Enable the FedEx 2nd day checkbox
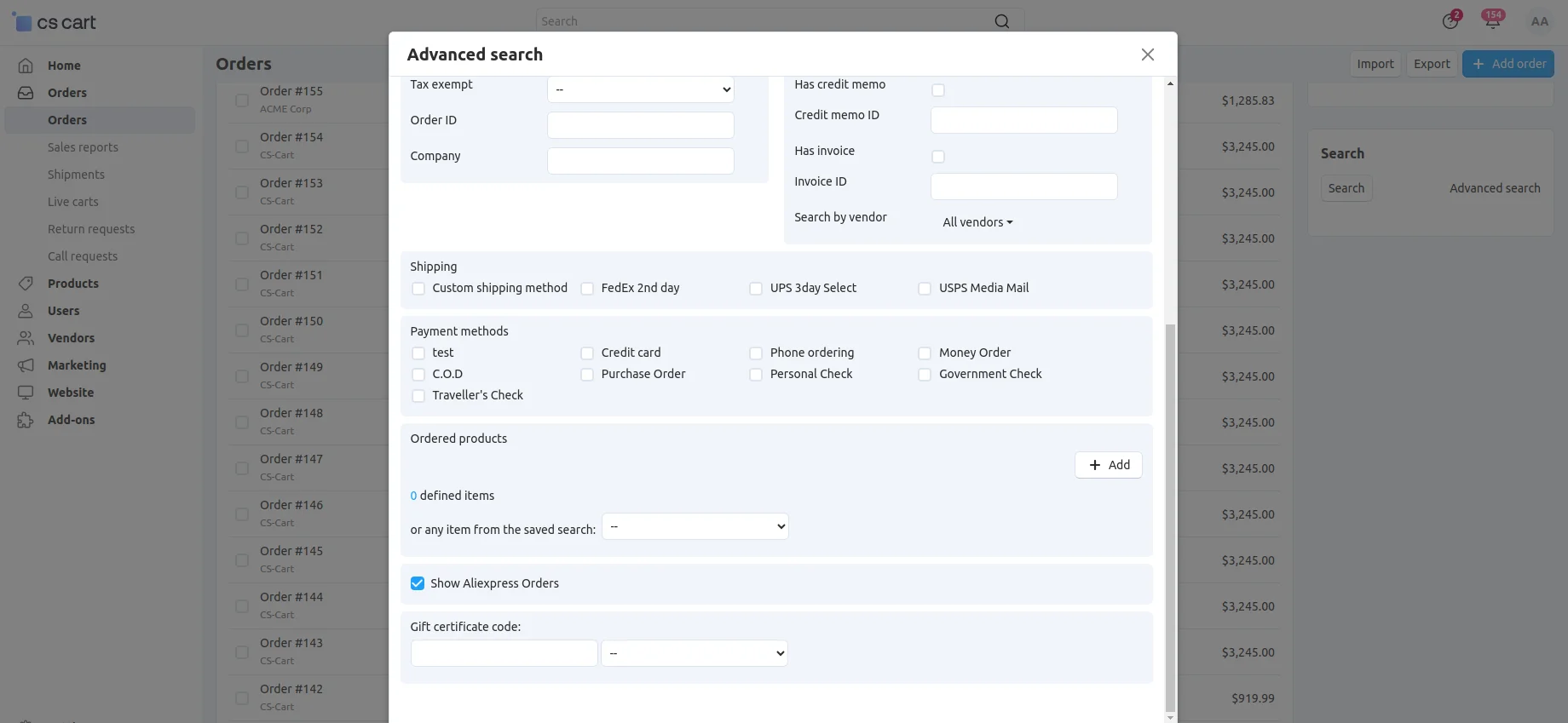1568x723 pixels. (x=587, y=289)
